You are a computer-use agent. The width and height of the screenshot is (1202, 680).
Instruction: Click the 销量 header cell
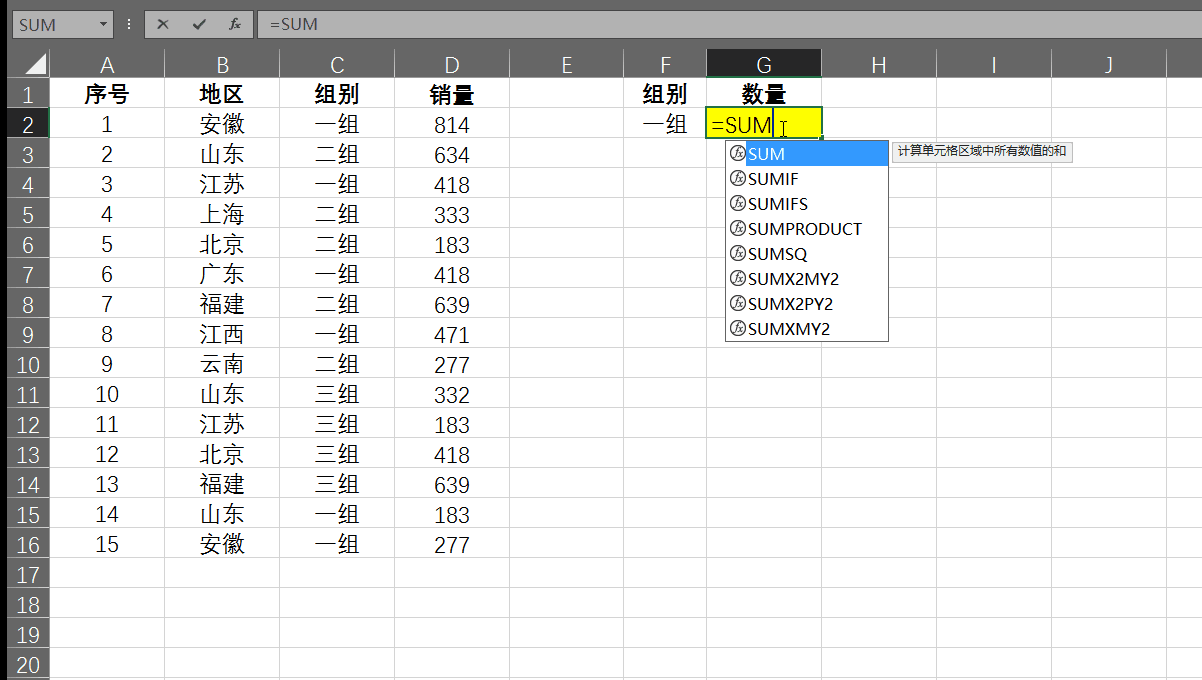point(452,95)
